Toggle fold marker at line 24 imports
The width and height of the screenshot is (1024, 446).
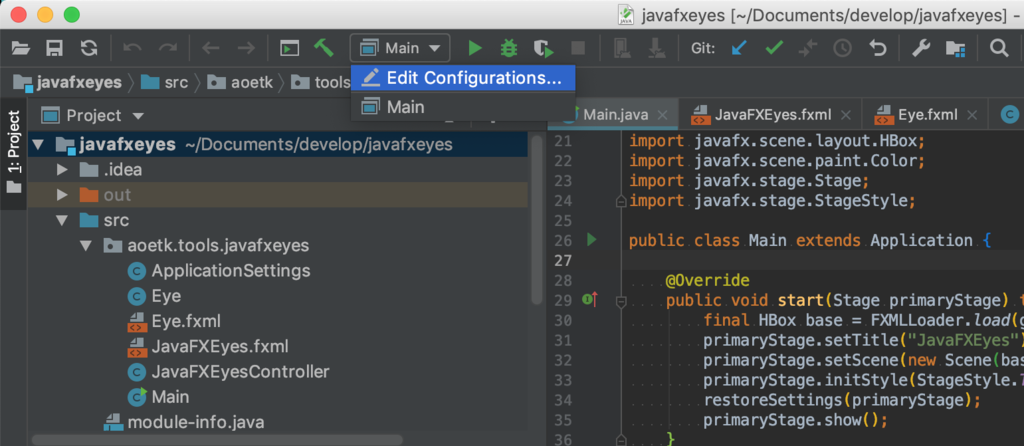(x=621, y=201)
